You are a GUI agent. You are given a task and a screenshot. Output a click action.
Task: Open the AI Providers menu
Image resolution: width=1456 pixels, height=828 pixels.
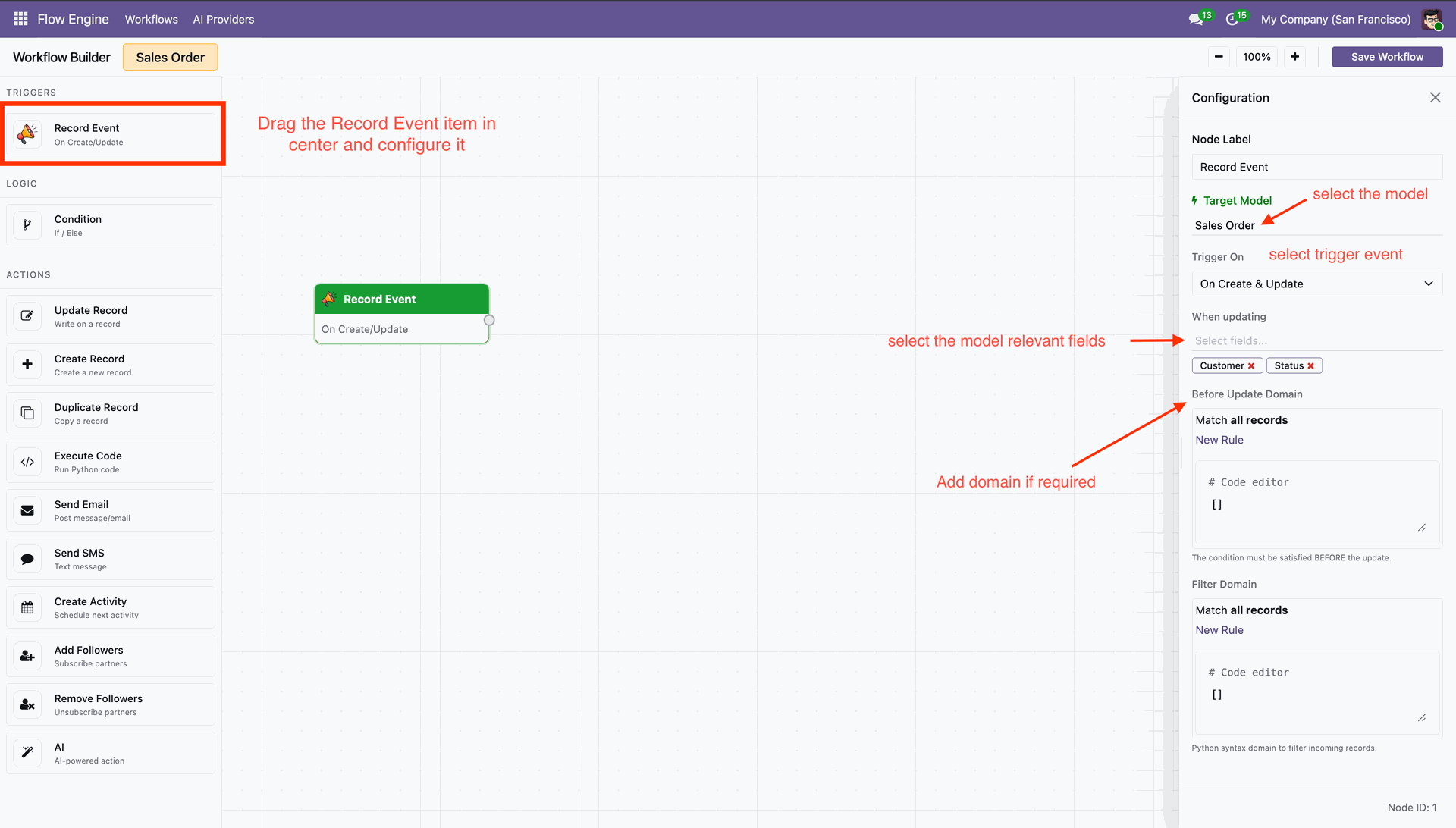tap(223, 19)
